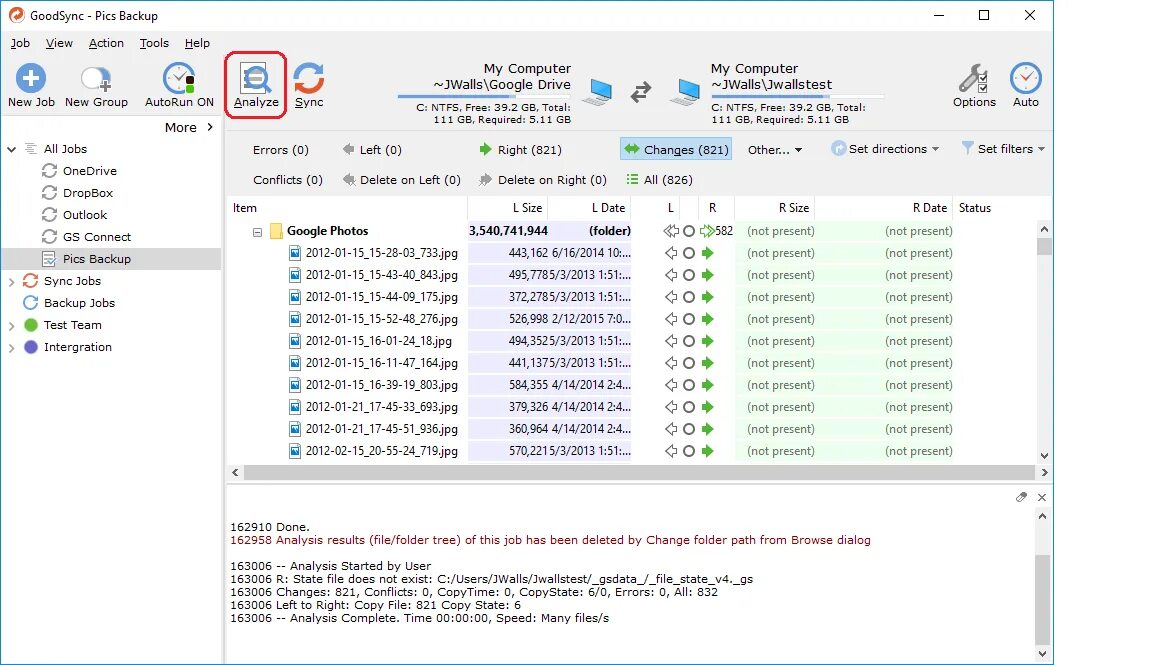Open Options via the wrench icon
Image resolution: width=1152 pixels, height=665 pixels.
pyautogui.click(x=973, y=79)
